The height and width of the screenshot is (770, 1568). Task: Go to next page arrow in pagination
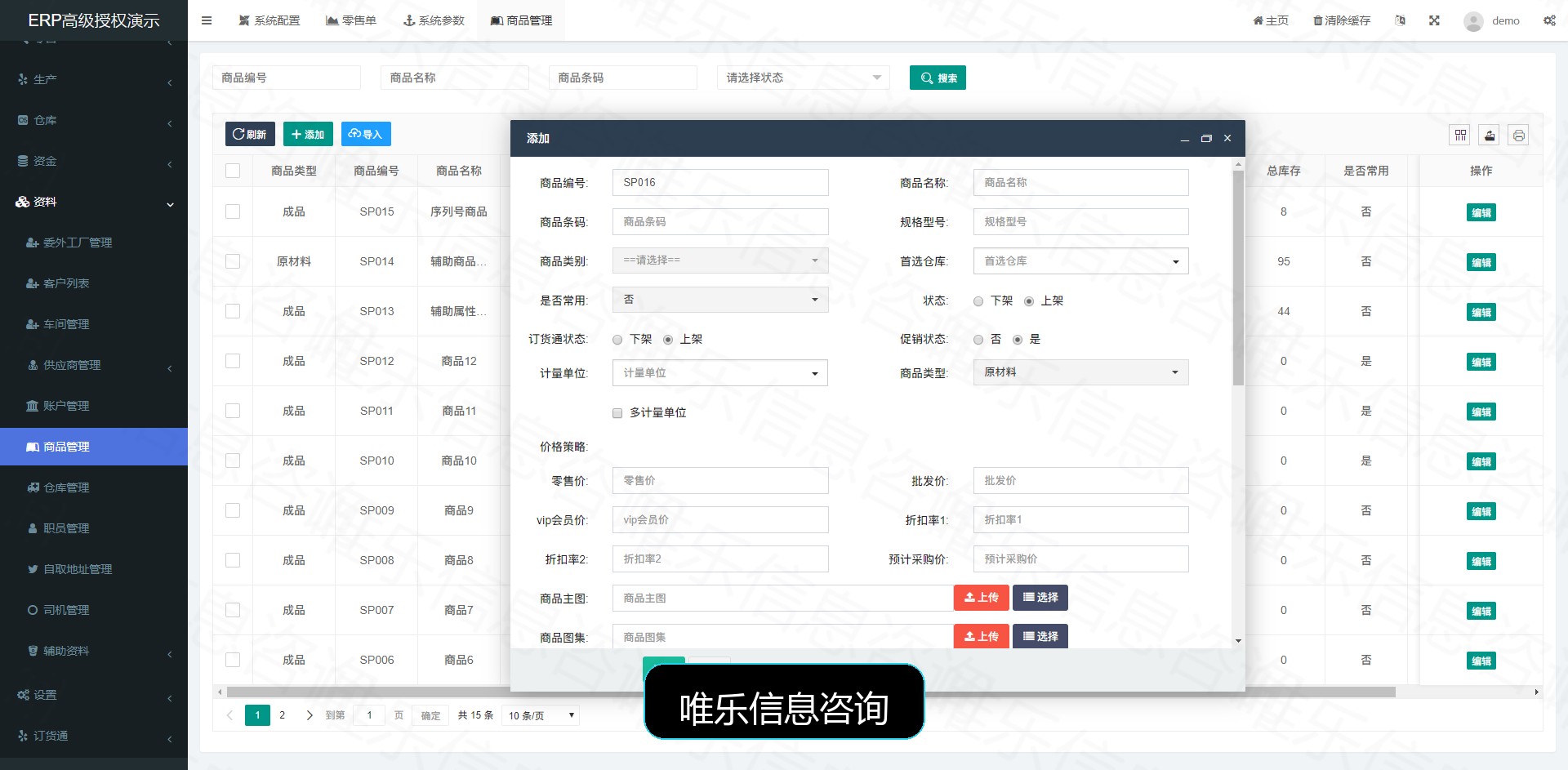[309, 715]
